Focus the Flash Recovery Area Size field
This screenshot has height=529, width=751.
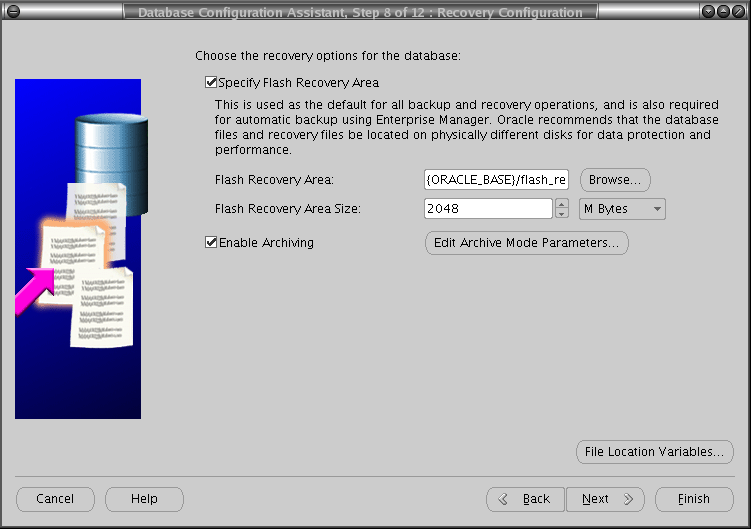(488, 209)
